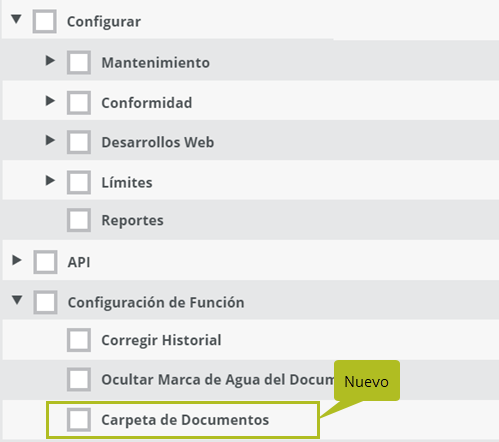Select the Reportes tree item label
The image size is (499, 442).
tap(132, 220)
